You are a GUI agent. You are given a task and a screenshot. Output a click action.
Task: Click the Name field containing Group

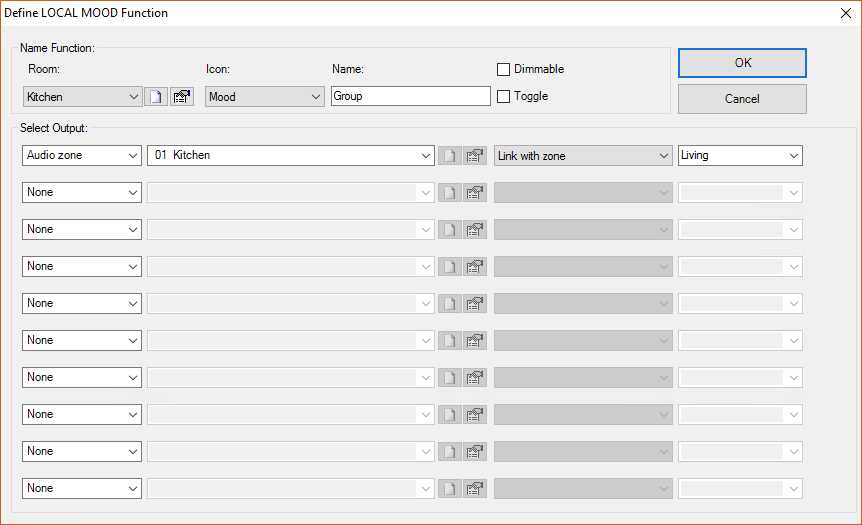(x=410, y=97)
